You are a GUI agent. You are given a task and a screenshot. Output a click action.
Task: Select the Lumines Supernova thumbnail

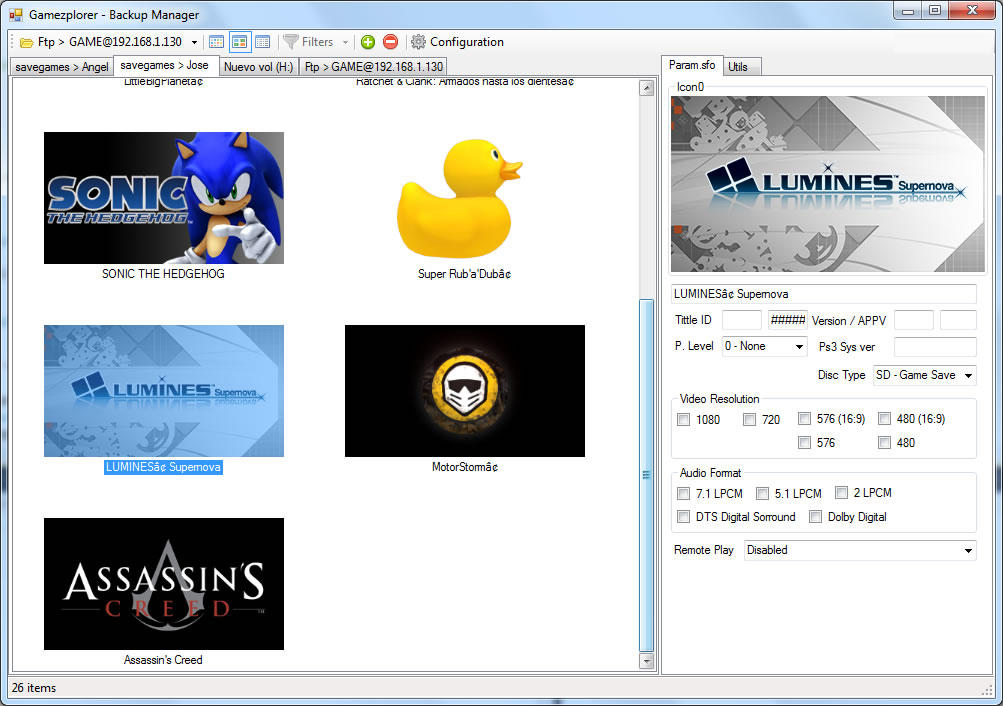(164, 391)
